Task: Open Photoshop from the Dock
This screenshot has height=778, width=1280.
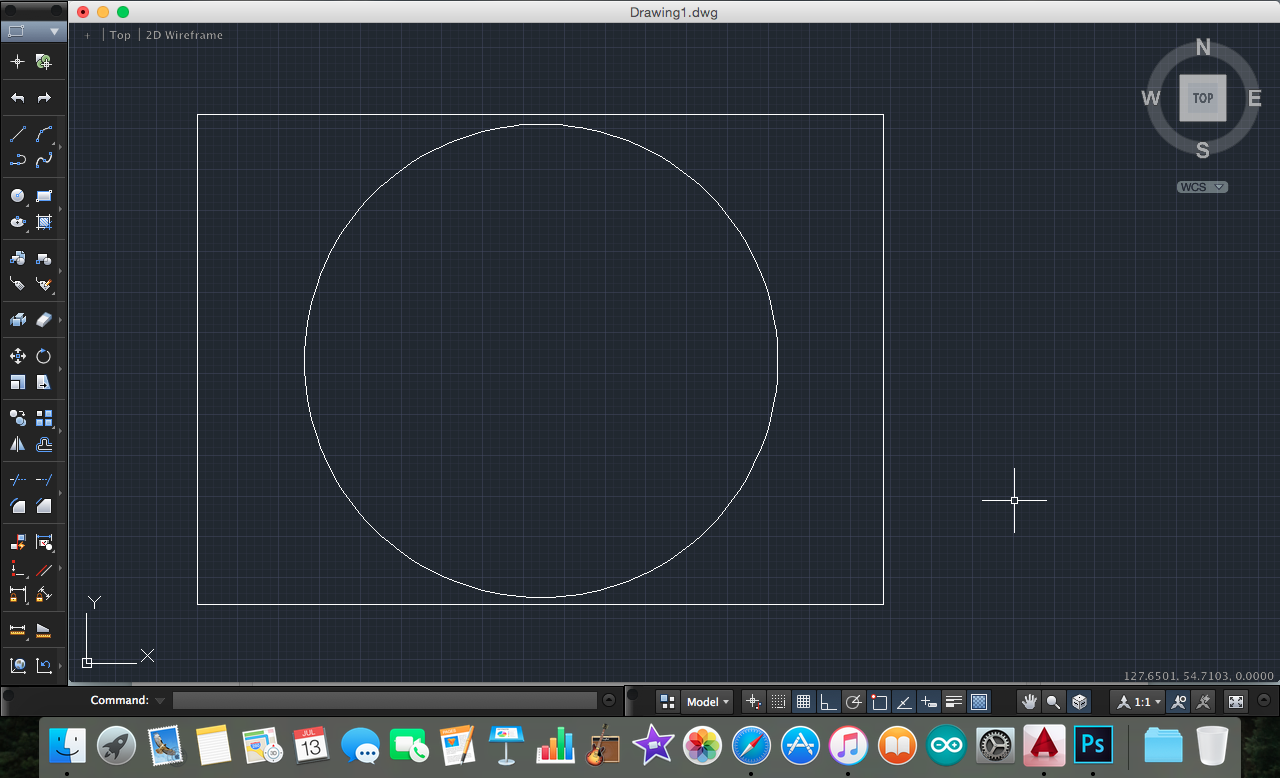Action: tap(1093, 745)
